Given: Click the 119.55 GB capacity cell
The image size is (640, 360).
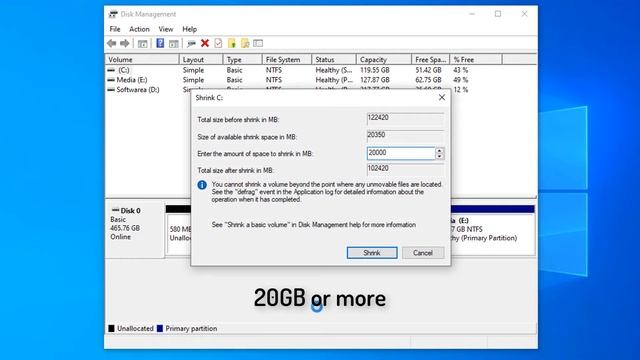Looking at the screenshot, I should click(375, 70).
